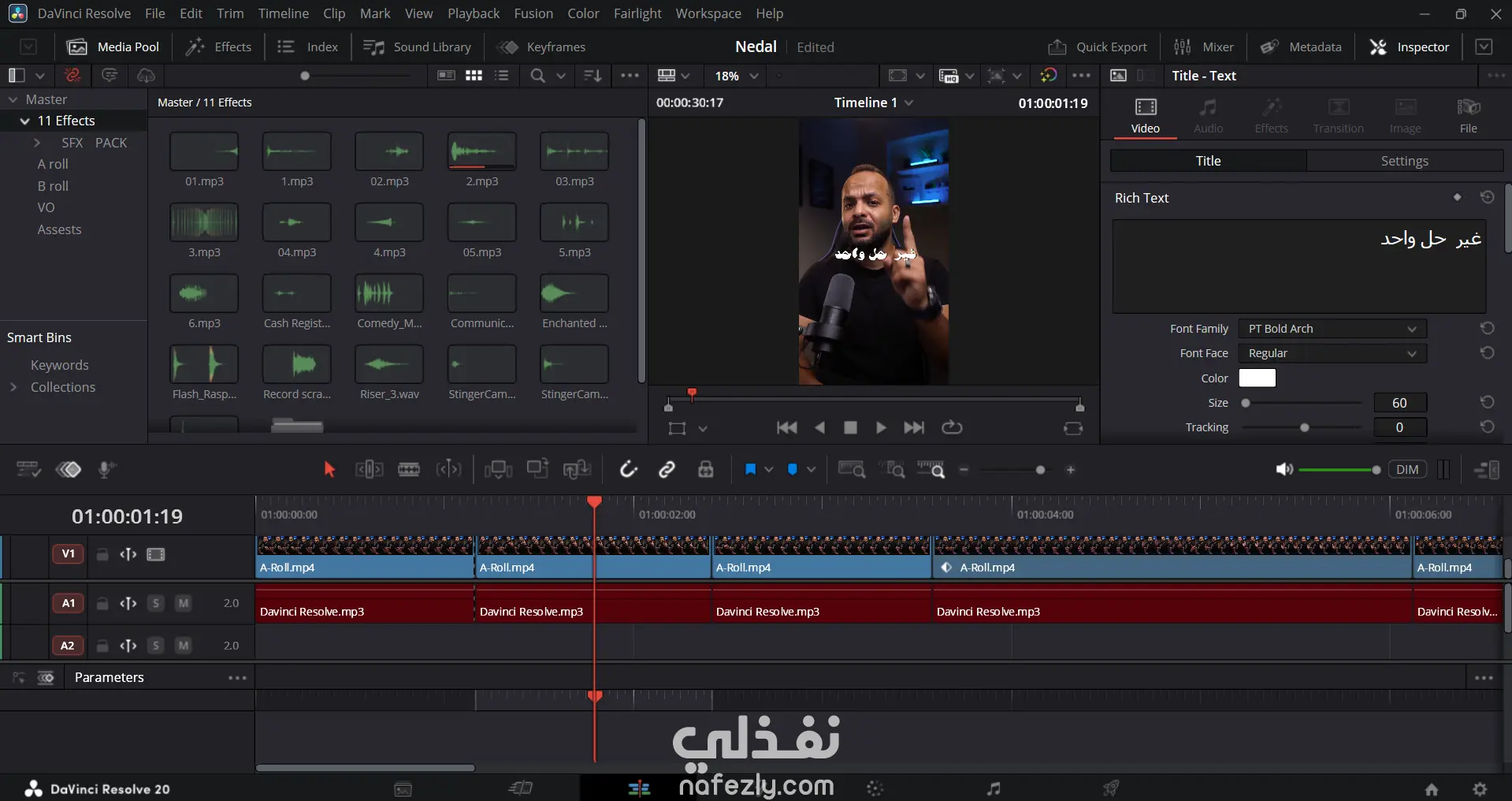Click the Tracking slider

(x=1302, y=427)
